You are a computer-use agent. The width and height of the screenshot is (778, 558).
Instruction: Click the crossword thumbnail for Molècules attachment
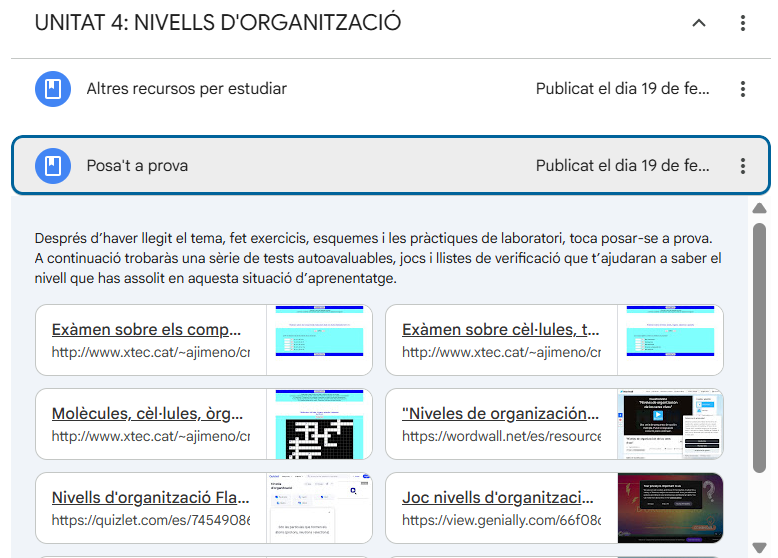click(321, 424)
